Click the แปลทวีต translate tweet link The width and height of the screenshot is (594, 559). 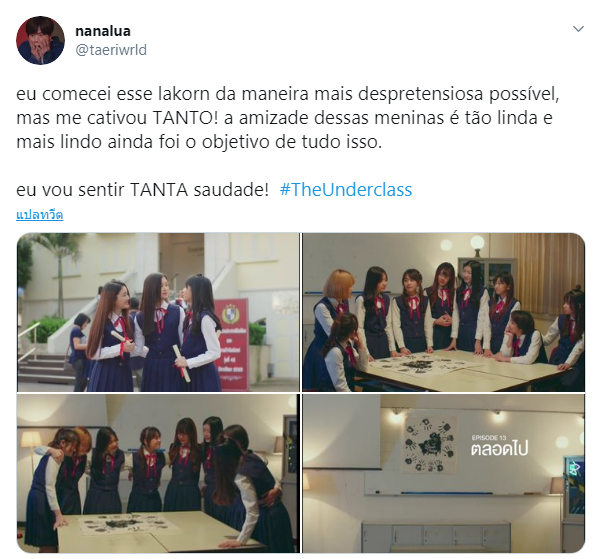pos(39,215)
